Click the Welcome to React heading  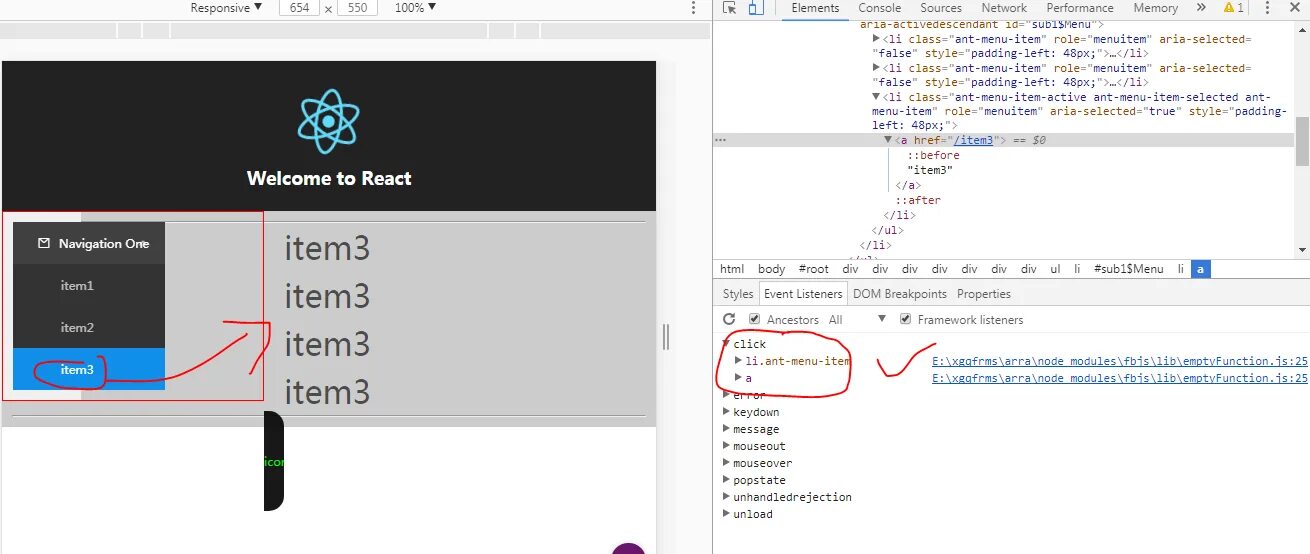pyautogui.click(x=329, y=179)
